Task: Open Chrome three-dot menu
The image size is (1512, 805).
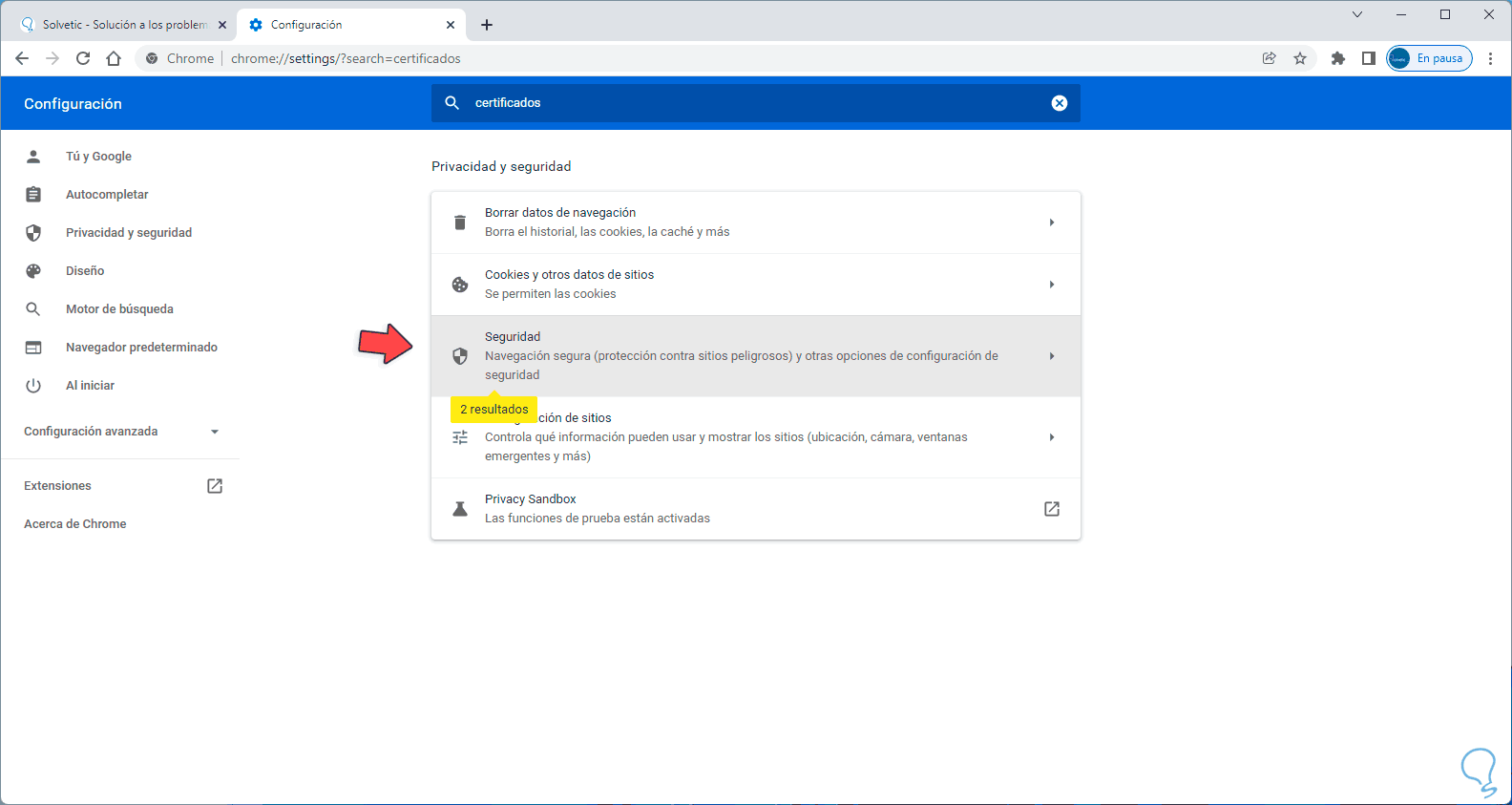Action: (1490, 58)
